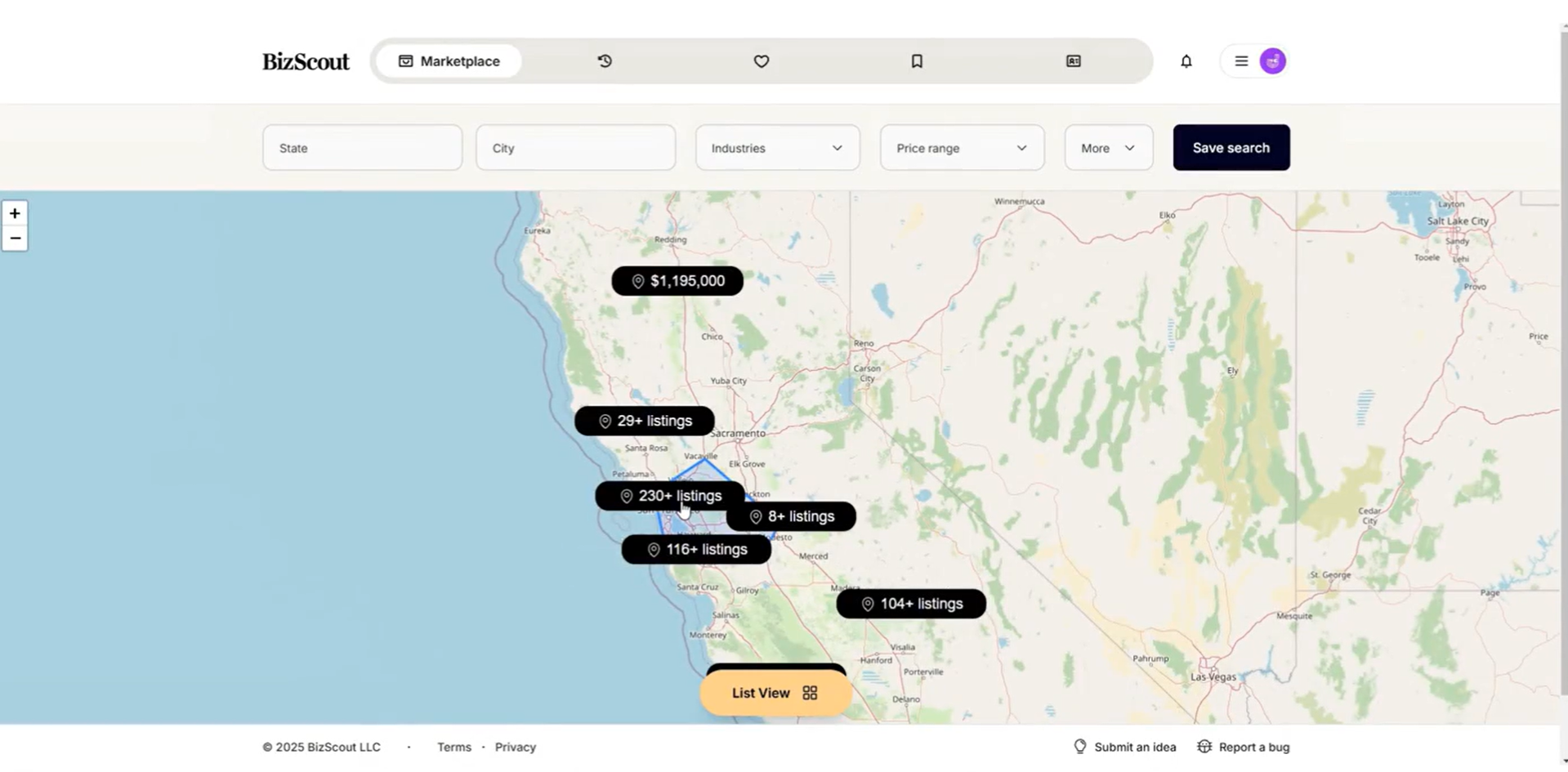Select the $1,195,000 map marker

point(677,281)
